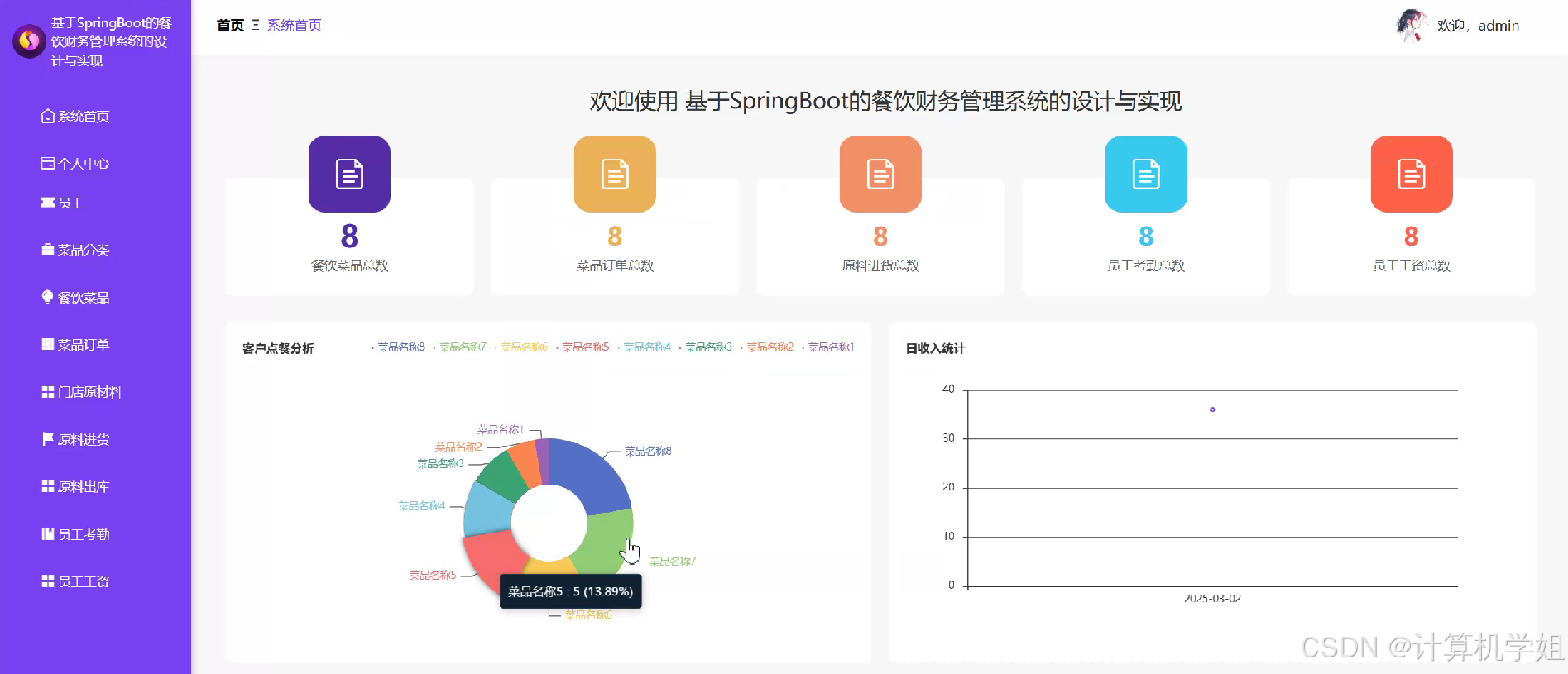Click the blue 菜品名称8 pie slice

591,476
